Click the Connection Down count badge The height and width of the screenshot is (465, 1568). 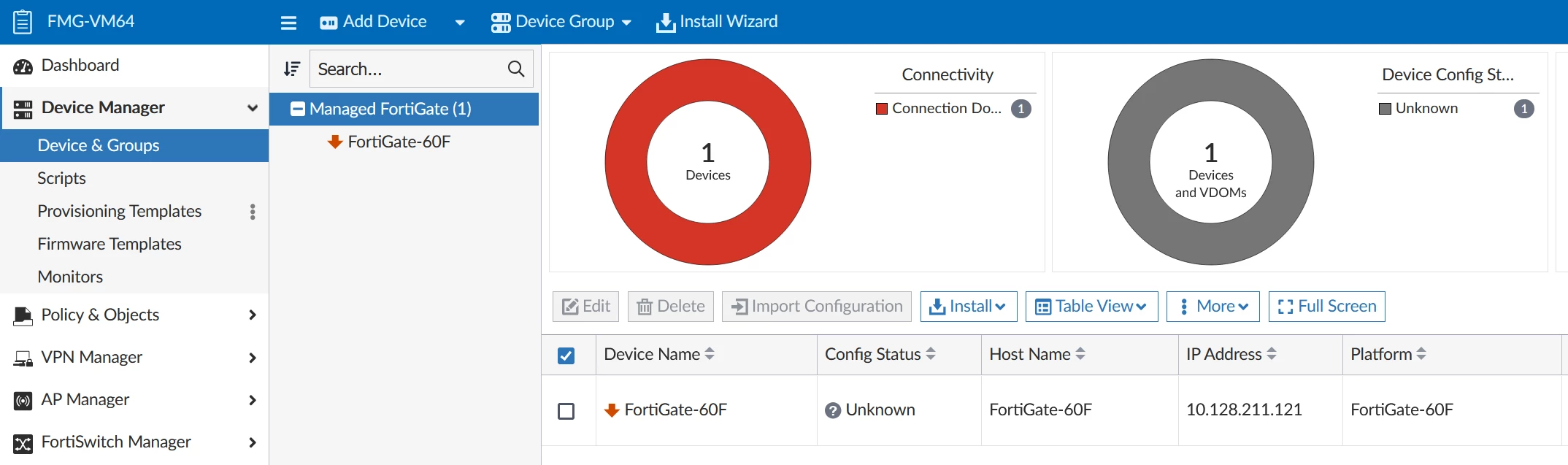click(1021, 109)
